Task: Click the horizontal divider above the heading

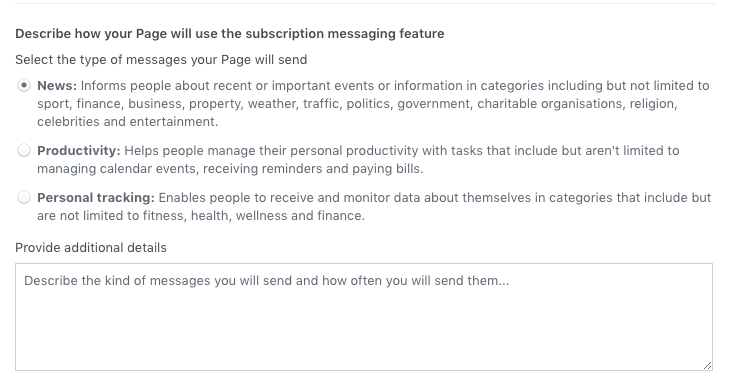Action: click(x=365, y=4)
